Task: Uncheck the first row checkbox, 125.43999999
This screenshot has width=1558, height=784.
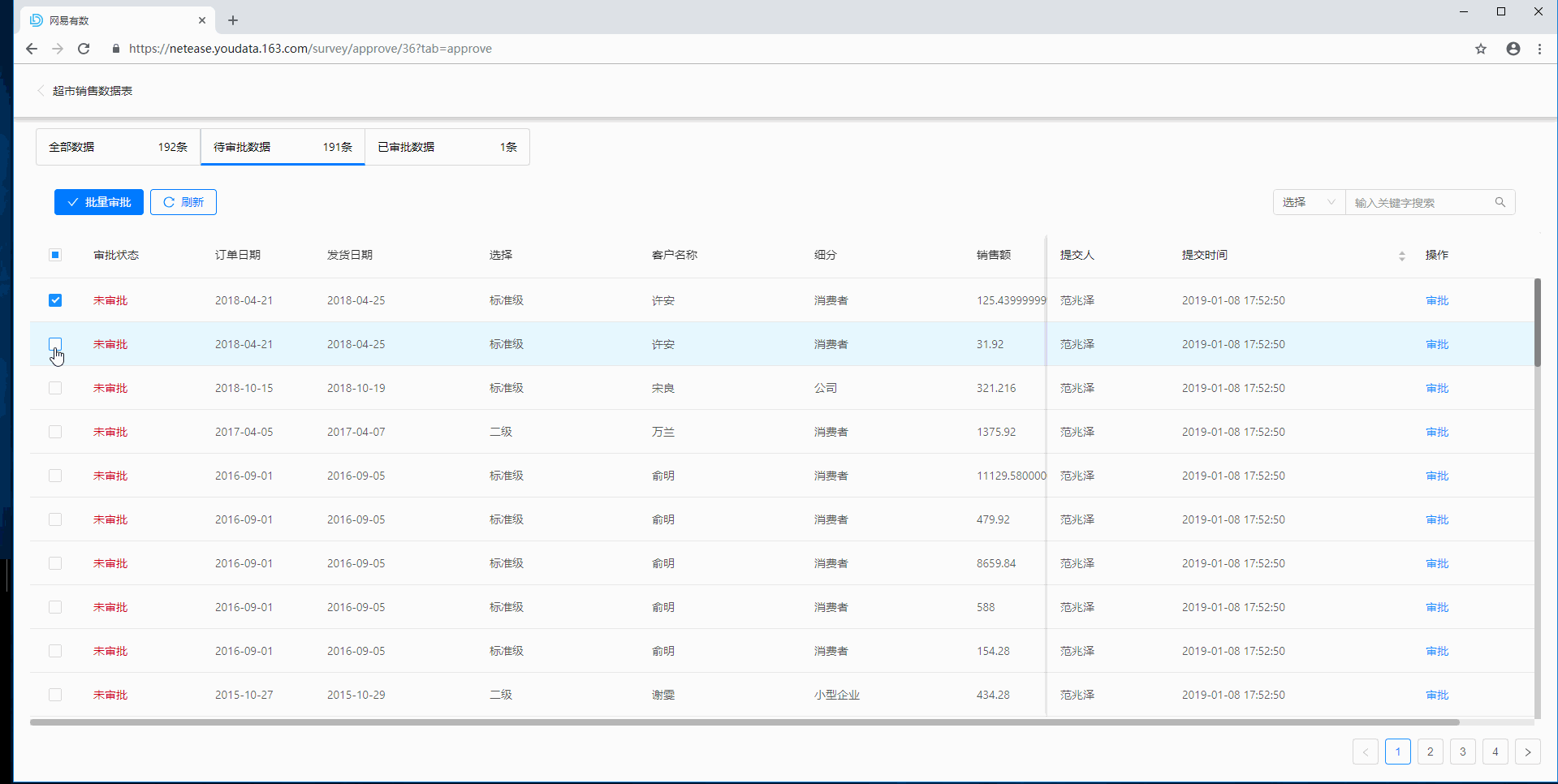Action: [x=55, y=300]
